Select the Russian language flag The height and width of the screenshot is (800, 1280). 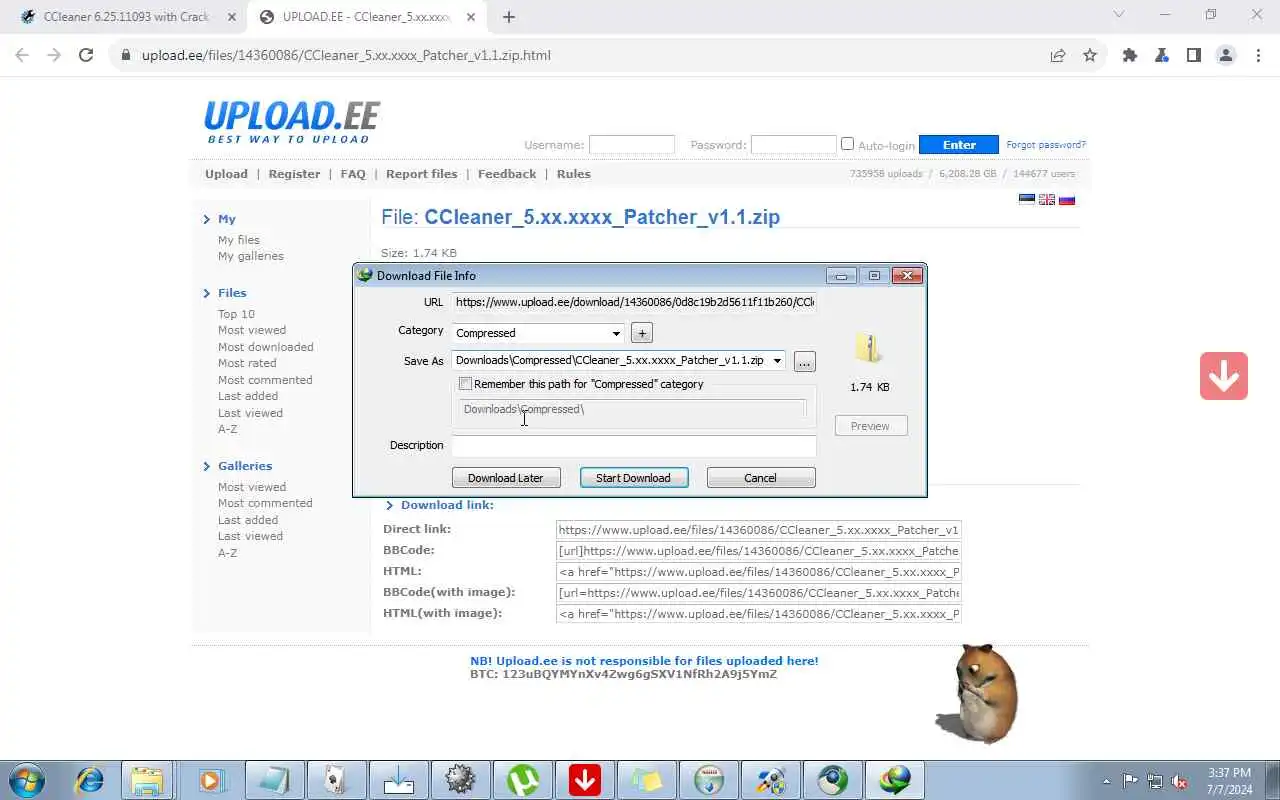coord(1067,199)
